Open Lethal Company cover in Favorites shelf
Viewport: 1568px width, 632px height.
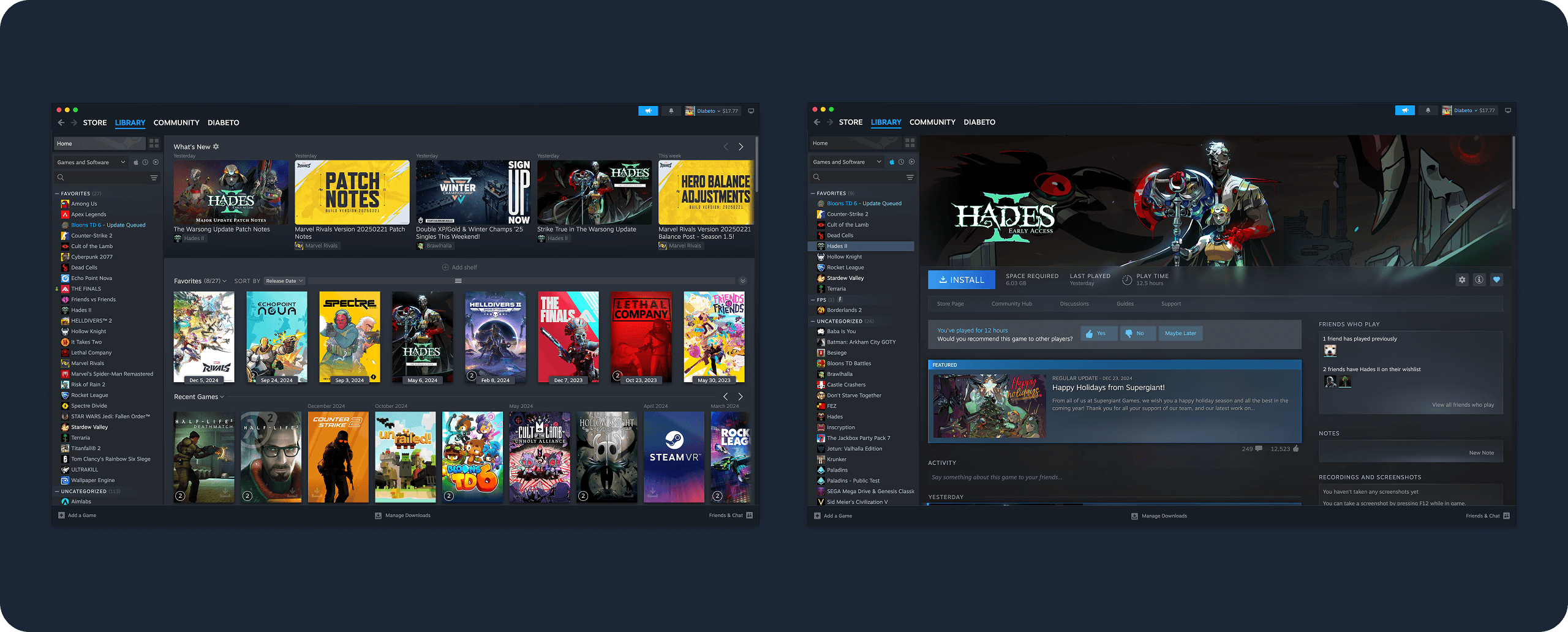click(x=641, y=337)
